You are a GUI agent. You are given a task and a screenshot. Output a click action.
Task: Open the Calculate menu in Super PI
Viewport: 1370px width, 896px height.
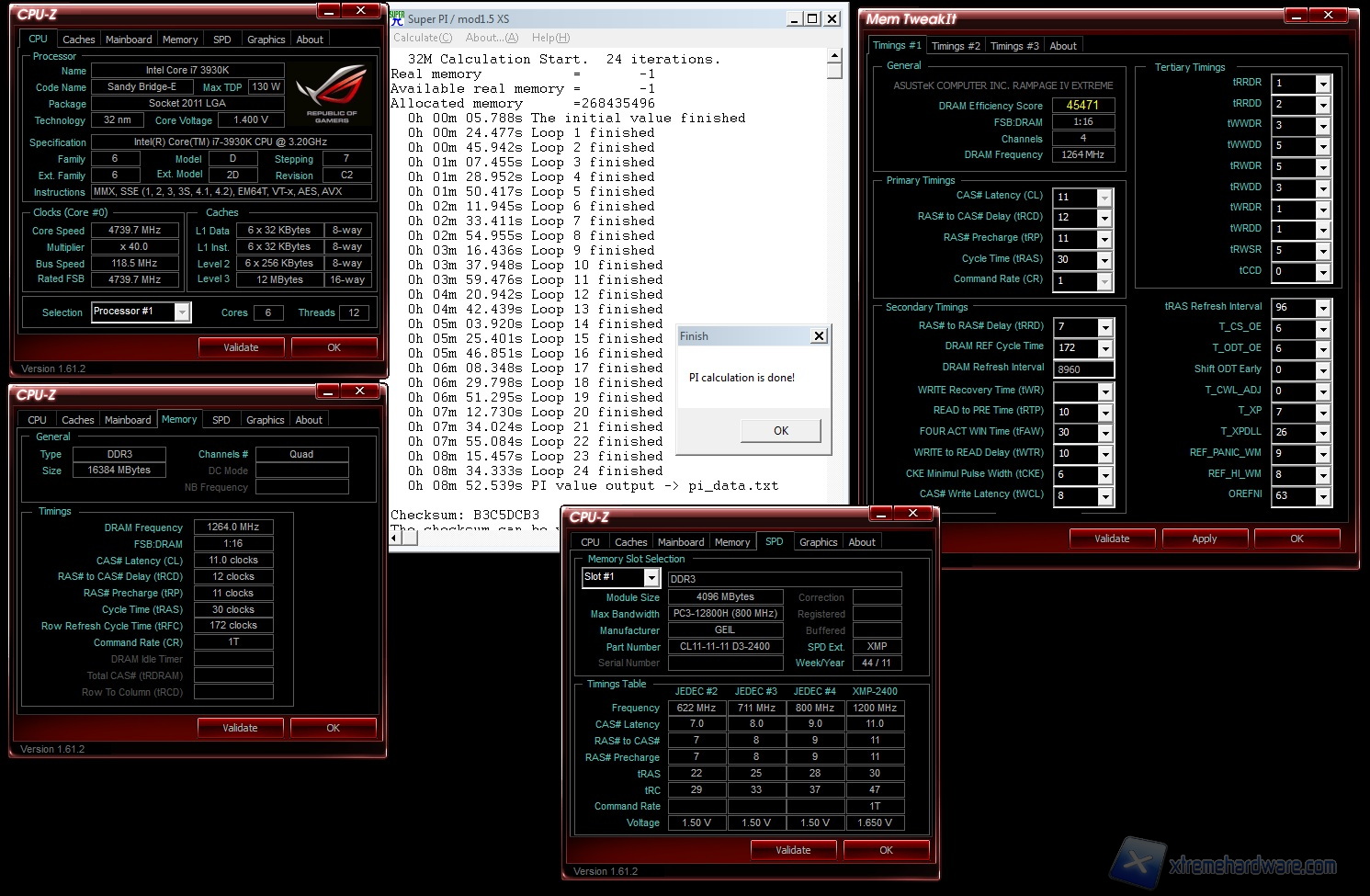coord(422,38)
